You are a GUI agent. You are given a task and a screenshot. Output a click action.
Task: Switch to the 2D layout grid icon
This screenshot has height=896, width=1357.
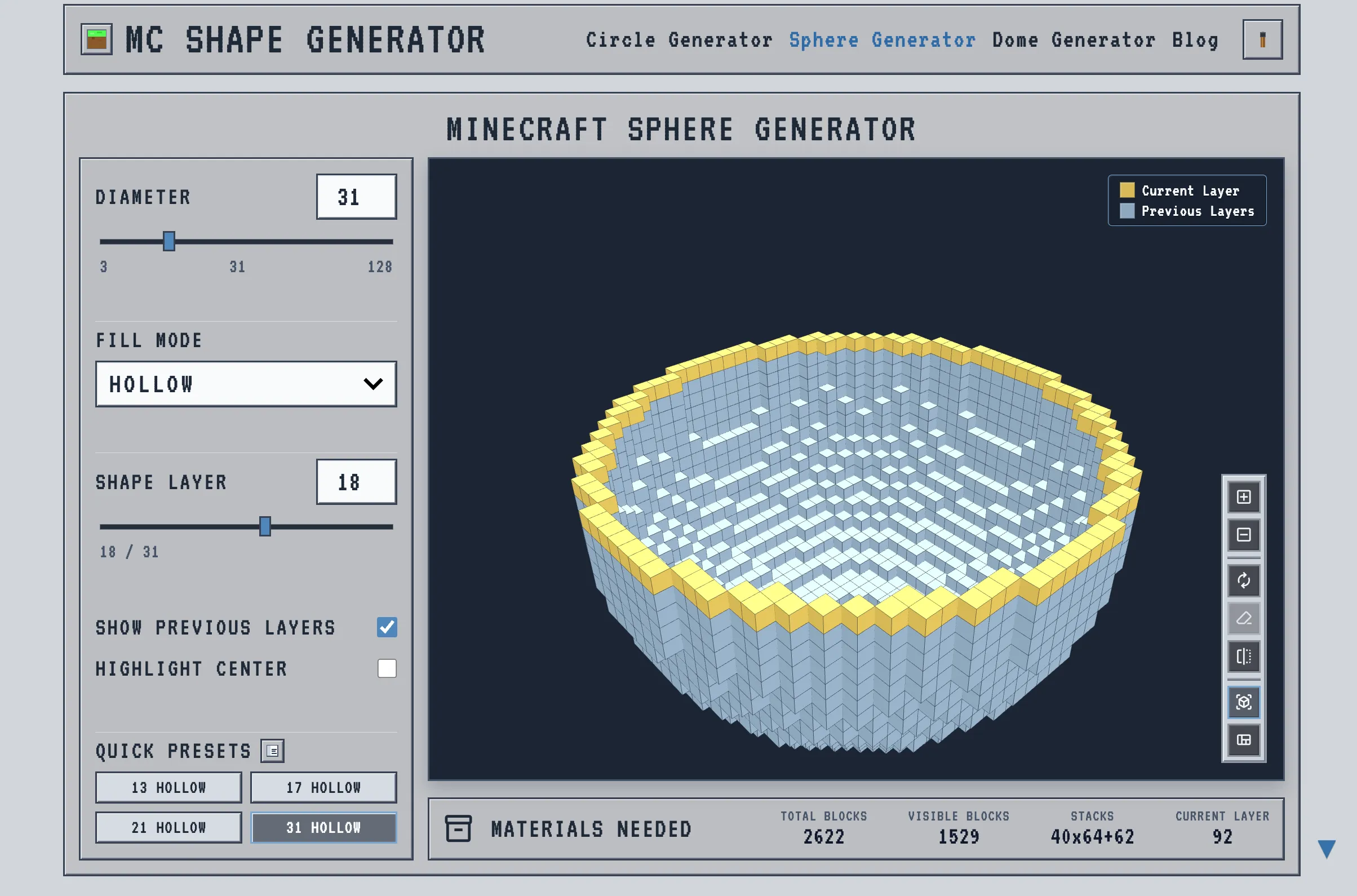click(x=1243, y=740)
